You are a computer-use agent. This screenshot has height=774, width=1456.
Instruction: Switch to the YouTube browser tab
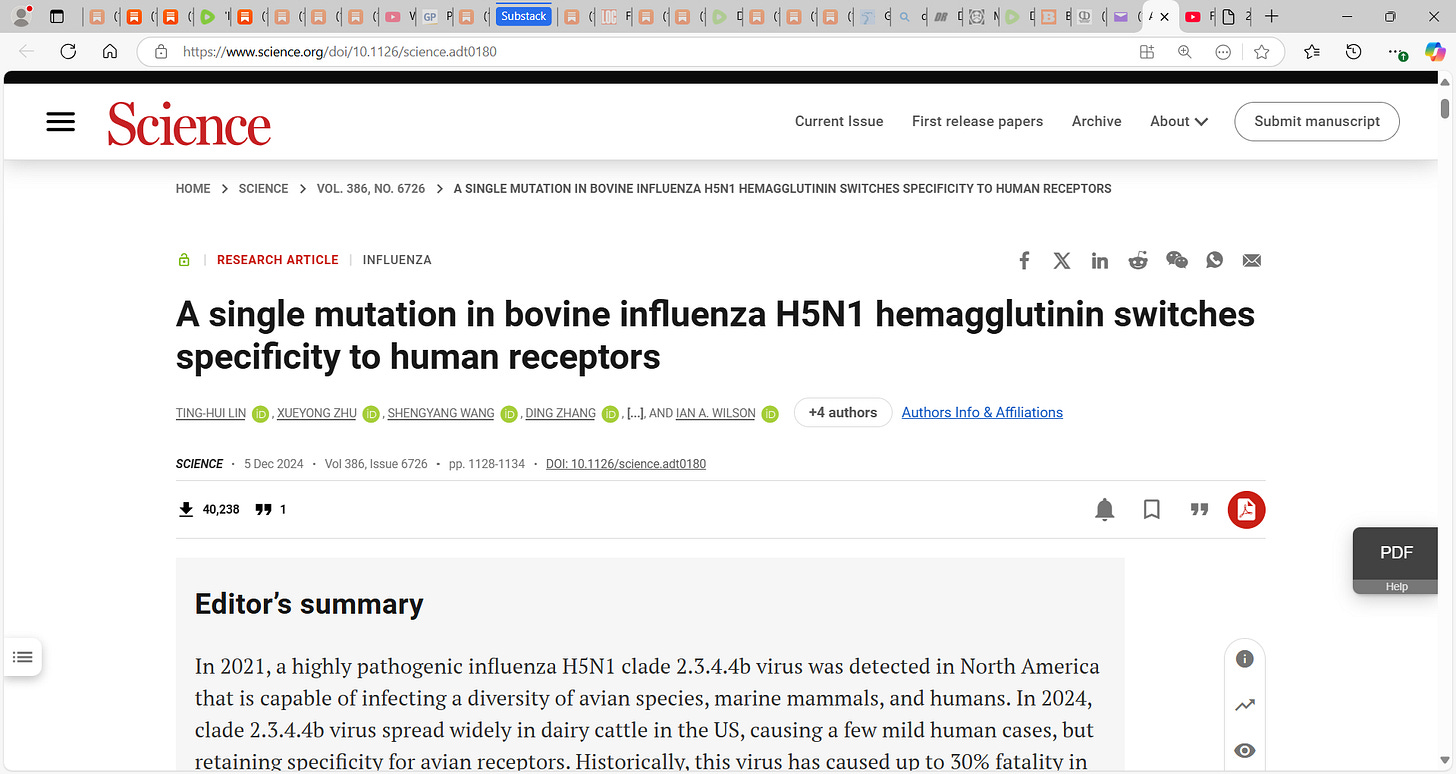point(1196,16)
